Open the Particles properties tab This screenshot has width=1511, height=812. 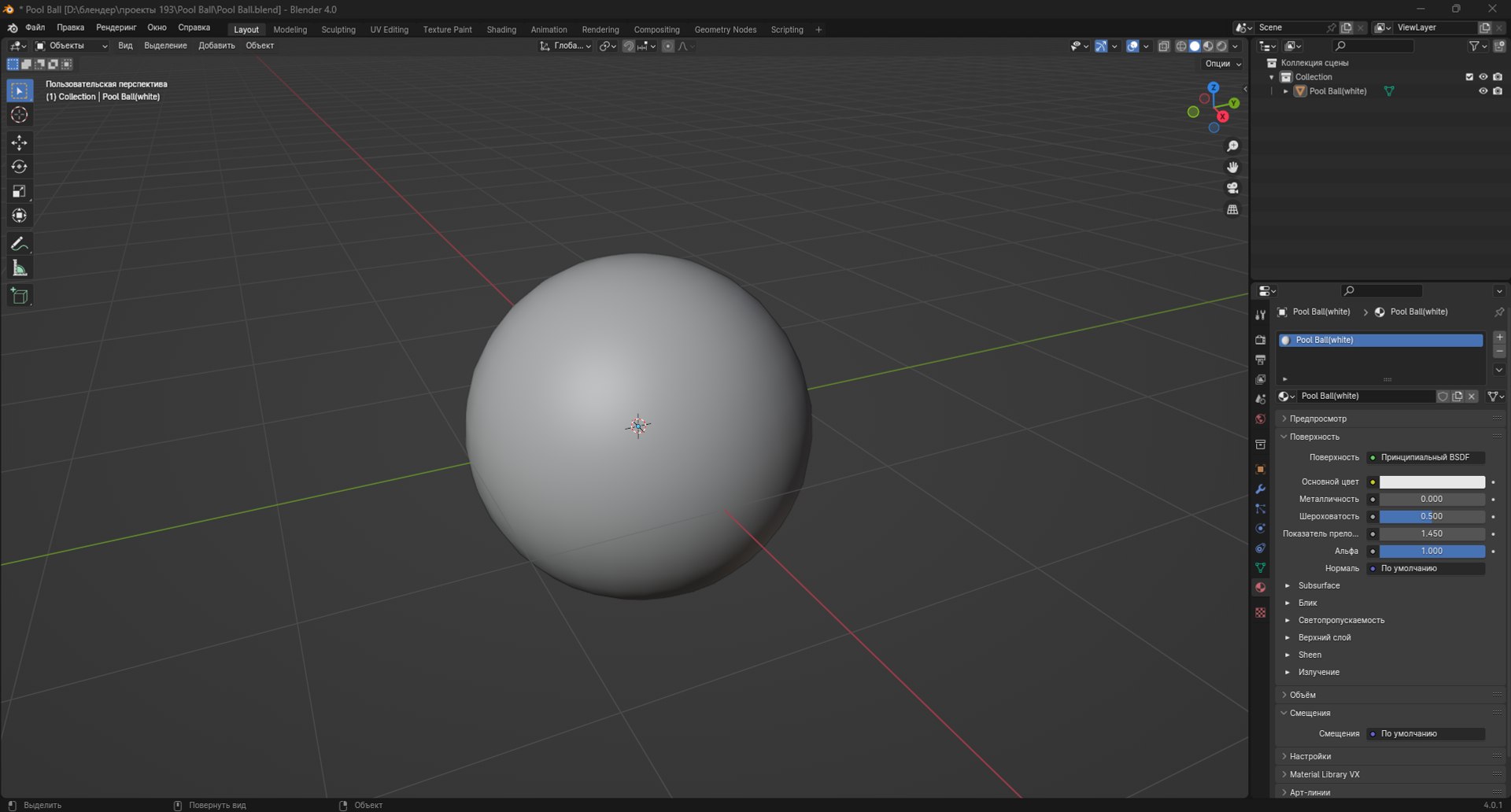pyautogui.click(x=1260, y=508)
